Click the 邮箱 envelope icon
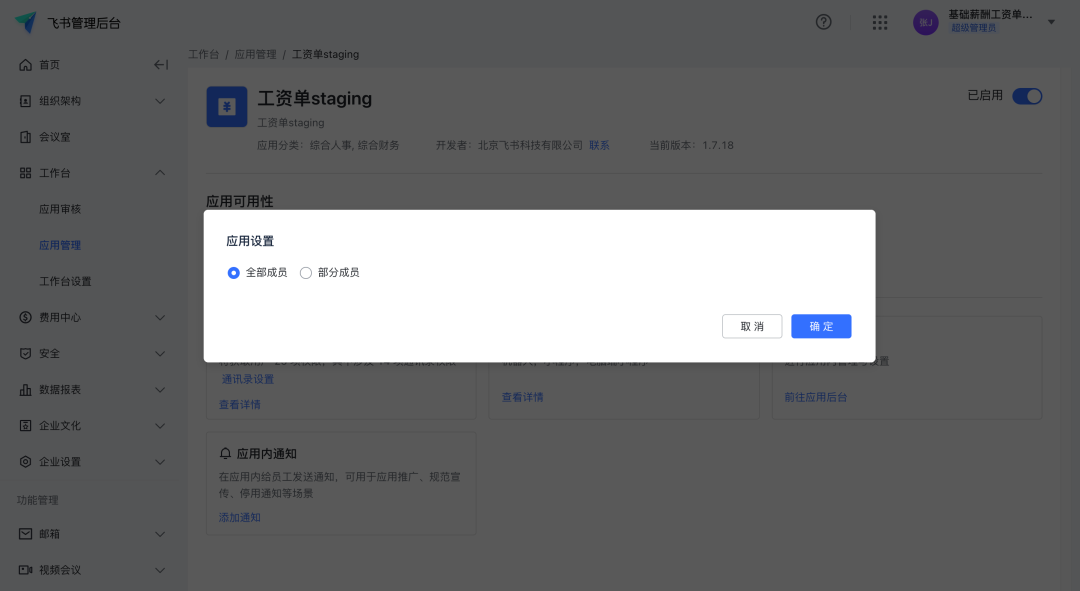Viewport: 1080px width, 591px height. (25, 534)
